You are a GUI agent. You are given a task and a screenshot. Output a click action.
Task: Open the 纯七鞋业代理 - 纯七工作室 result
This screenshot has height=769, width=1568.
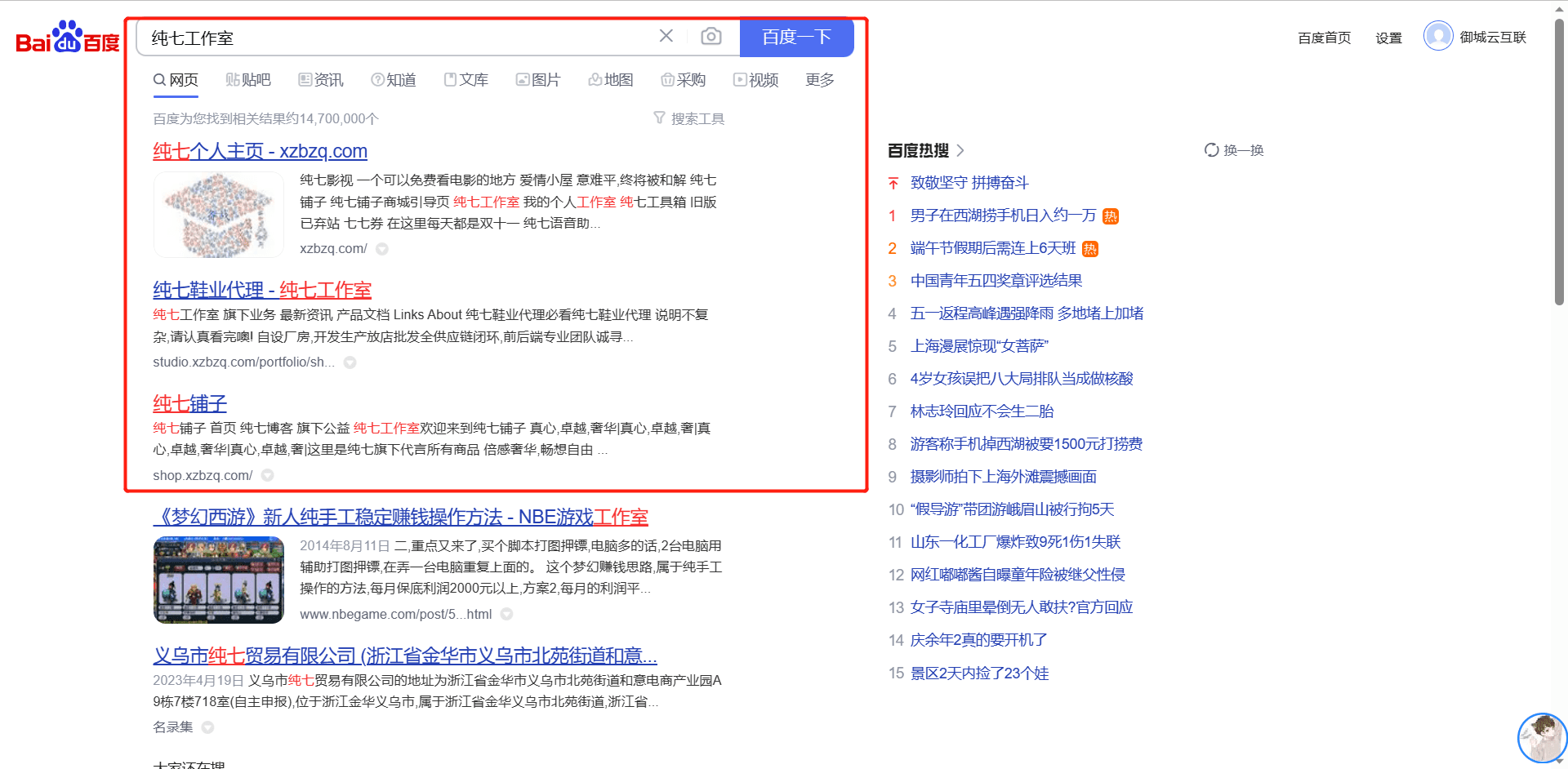pyautogui.click(x=262, y=290)
